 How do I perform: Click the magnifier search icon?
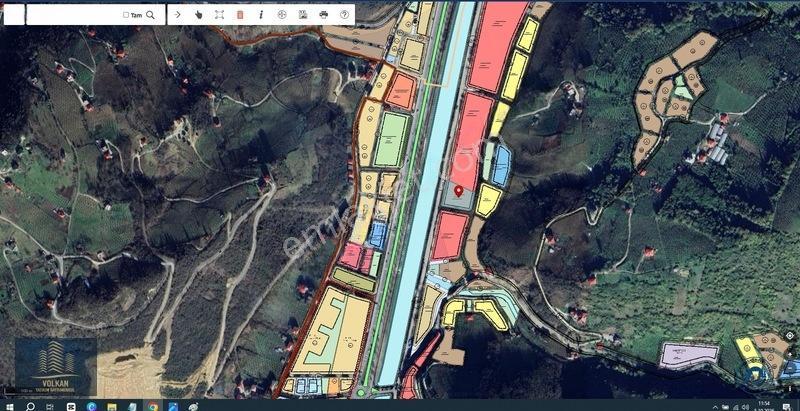click(x=150, y=15)
